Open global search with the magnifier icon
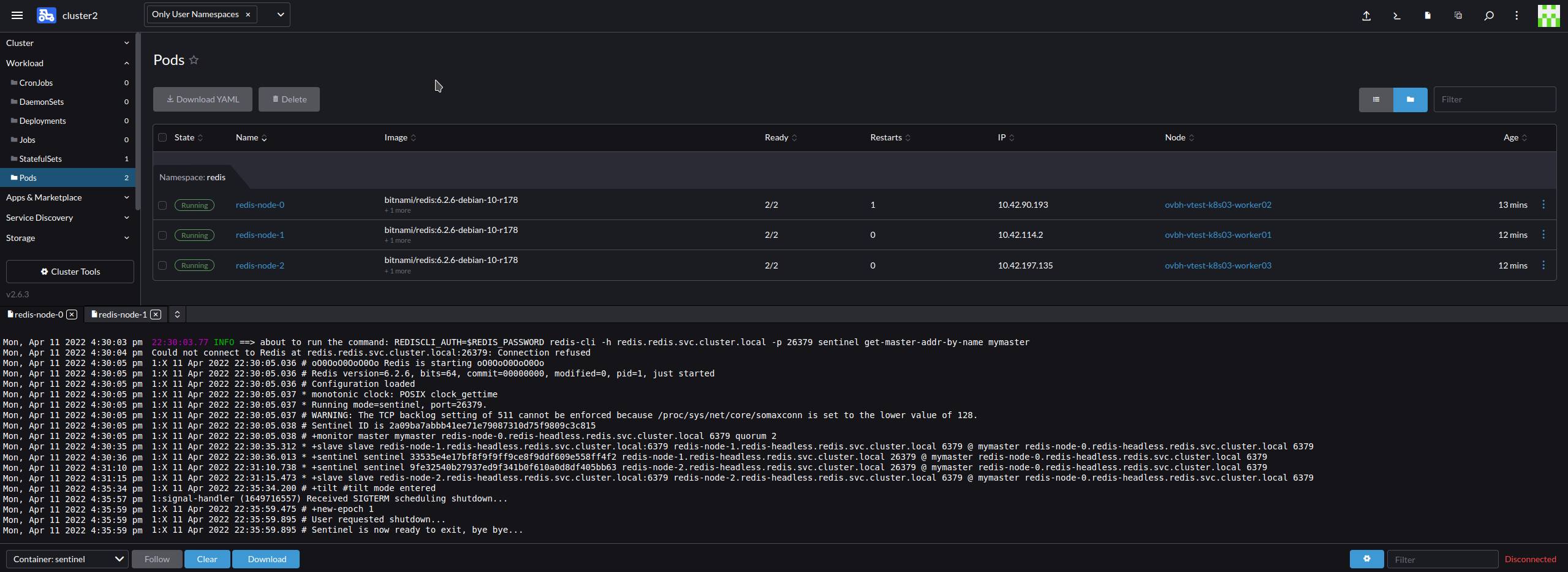The image size is (1568, 572). [1488, 15]
